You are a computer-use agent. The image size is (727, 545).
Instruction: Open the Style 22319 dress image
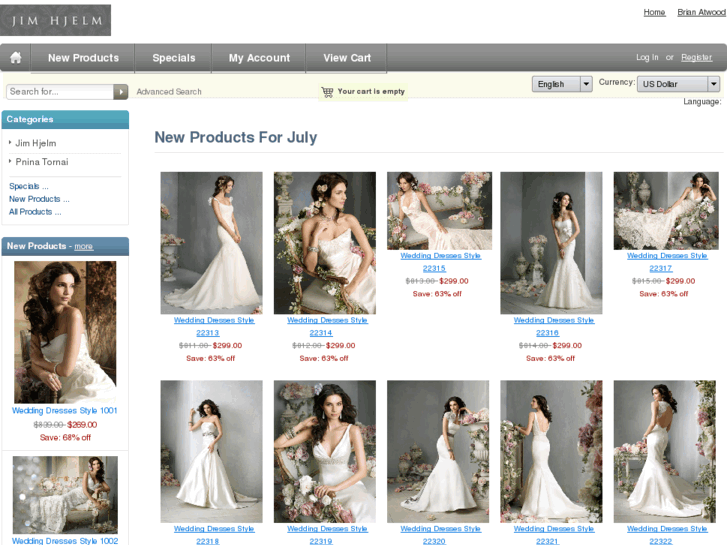325,452
